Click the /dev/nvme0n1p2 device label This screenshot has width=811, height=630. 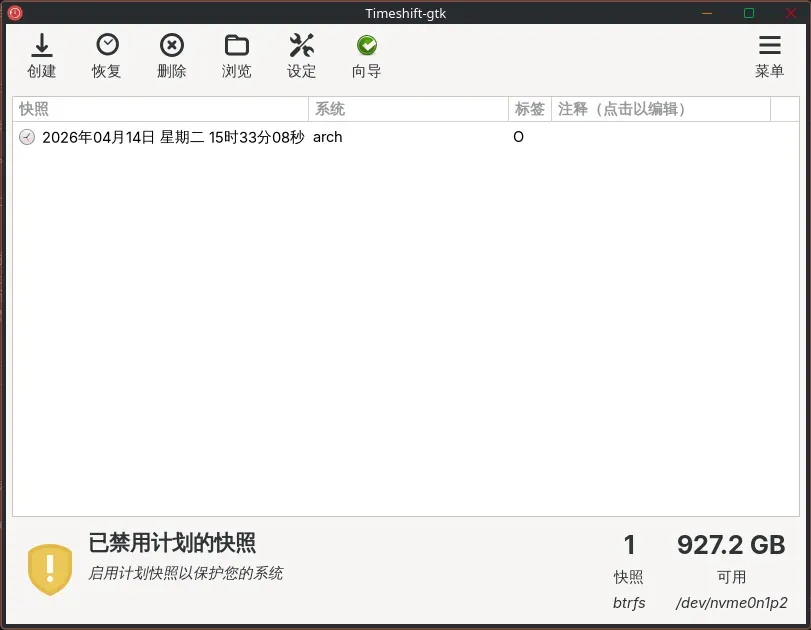(x=731, y=603)
